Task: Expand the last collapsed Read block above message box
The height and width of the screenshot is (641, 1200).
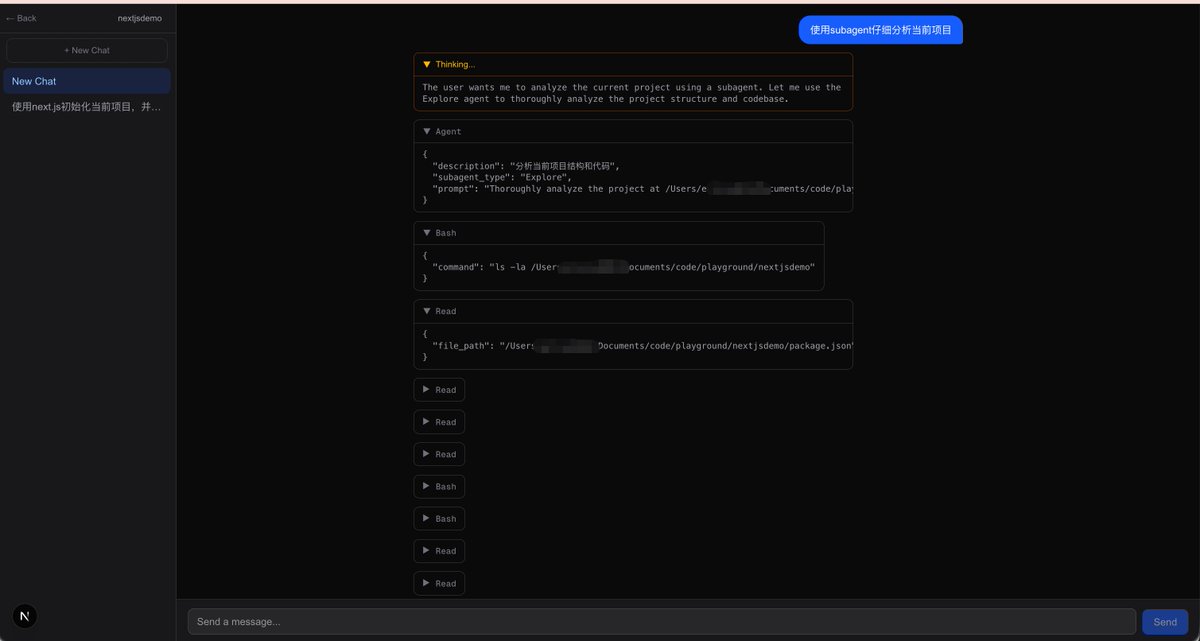Action: point(439,583)
